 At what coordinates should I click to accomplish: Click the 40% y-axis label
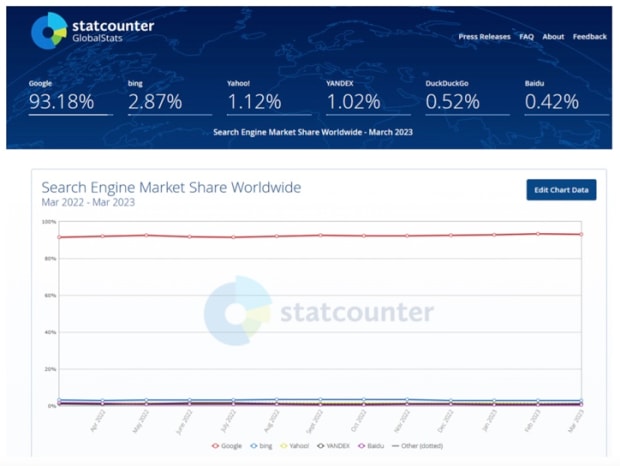click(x=50, y=332)
